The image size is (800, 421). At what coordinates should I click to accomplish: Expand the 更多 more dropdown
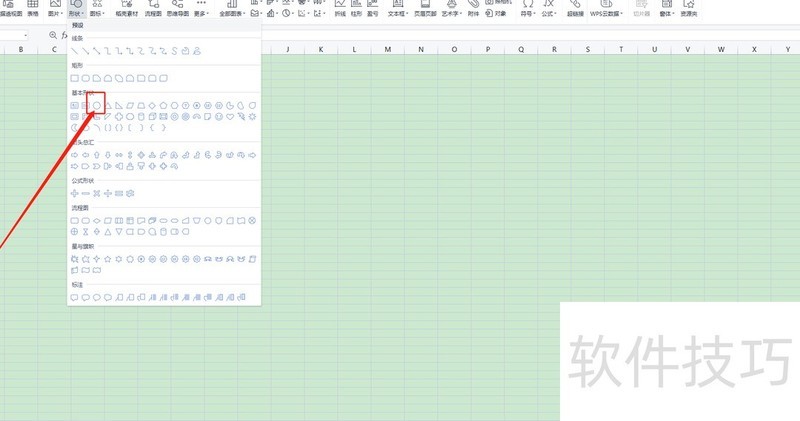point(202,9)
